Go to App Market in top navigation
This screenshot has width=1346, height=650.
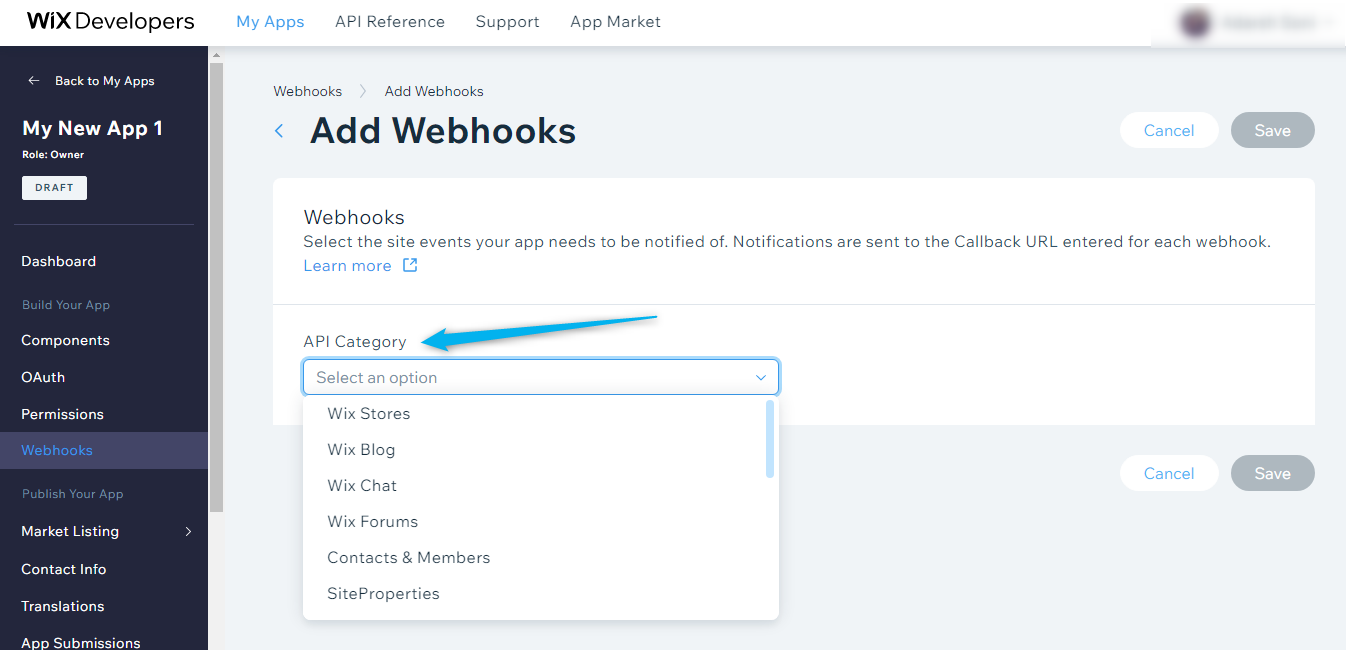[x=615, y=21]
